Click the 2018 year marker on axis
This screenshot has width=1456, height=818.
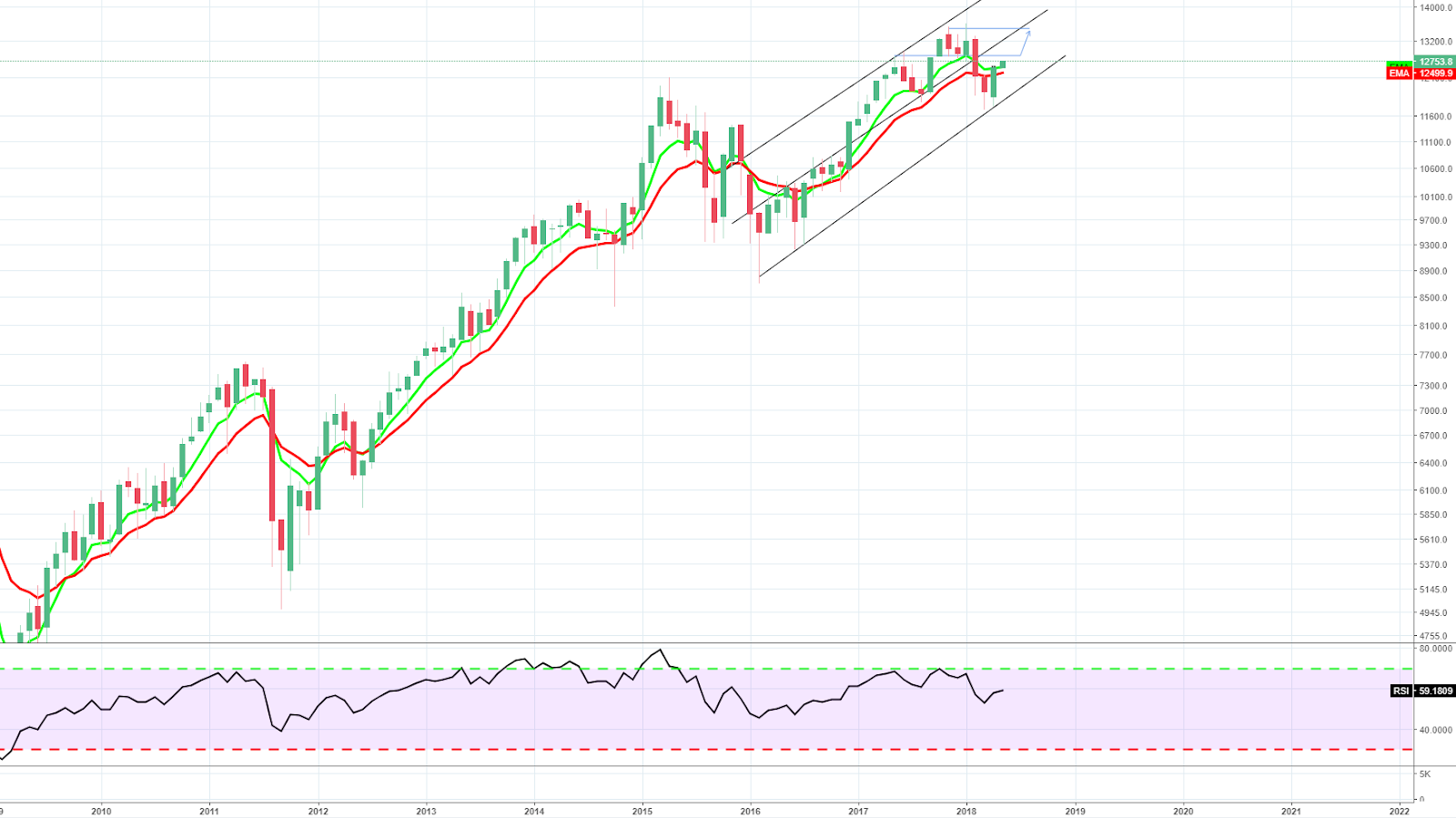tap(966, 811)
